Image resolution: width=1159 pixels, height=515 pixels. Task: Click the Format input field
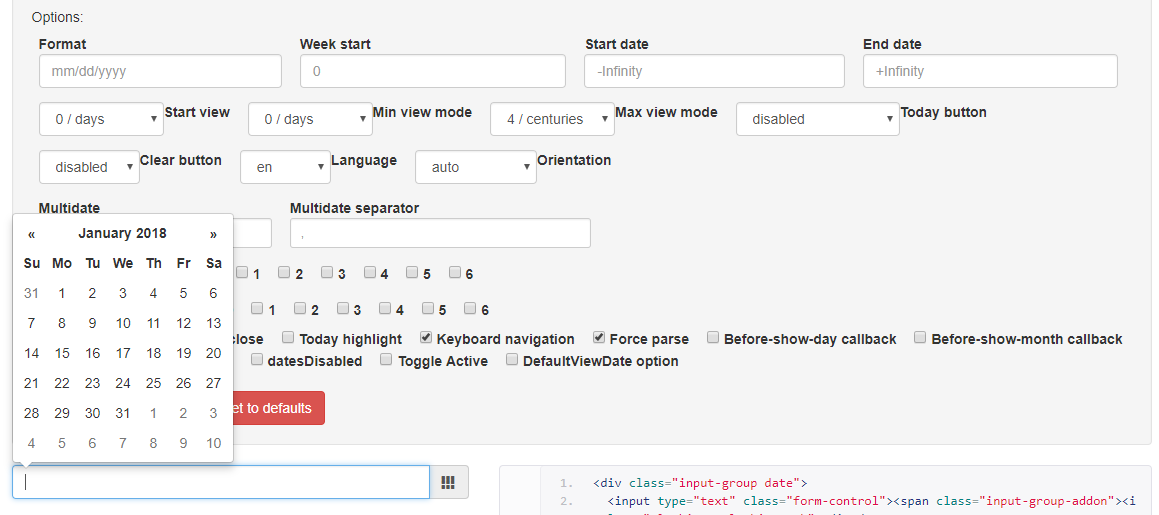pyautogui.click(x=160, y=71)
